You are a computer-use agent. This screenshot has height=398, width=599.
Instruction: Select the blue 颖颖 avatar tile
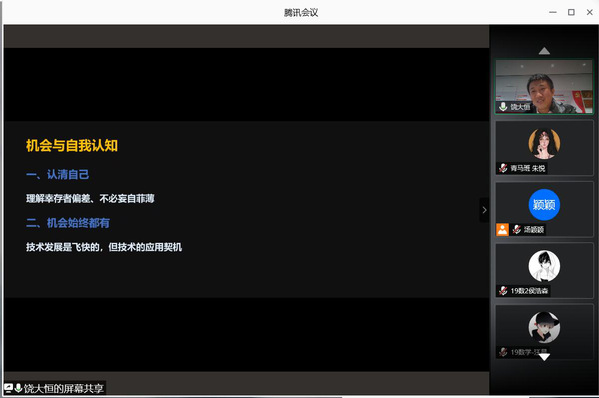544,205
